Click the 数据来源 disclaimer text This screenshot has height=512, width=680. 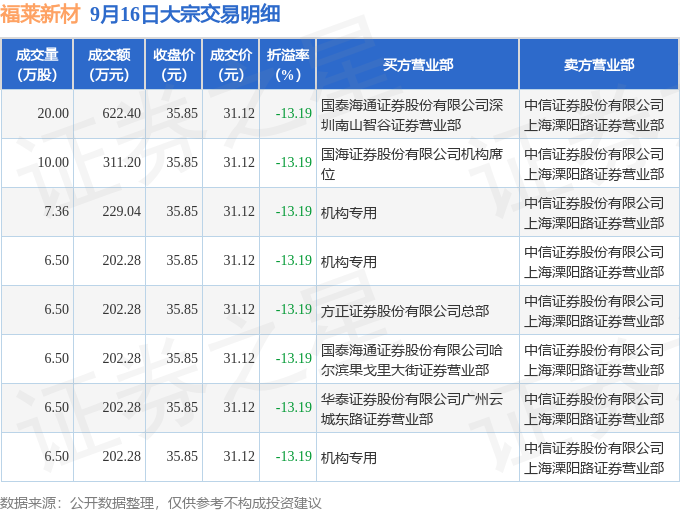pyautogui.click(x=160, y=503)
